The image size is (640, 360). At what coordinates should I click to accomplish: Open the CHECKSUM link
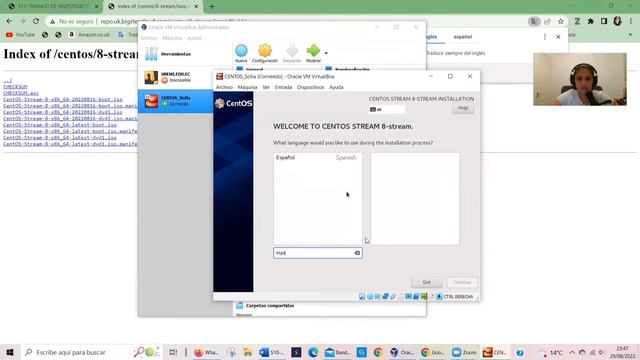click(x=15, y=87)
